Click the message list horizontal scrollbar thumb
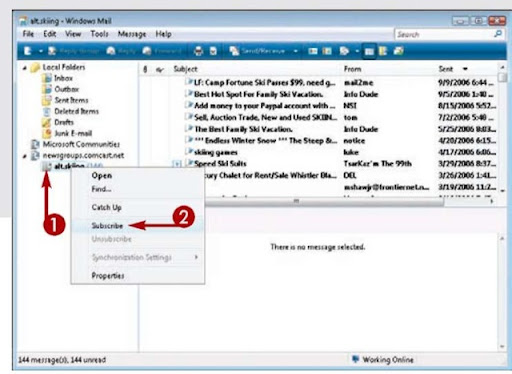 tap(323, 201)
